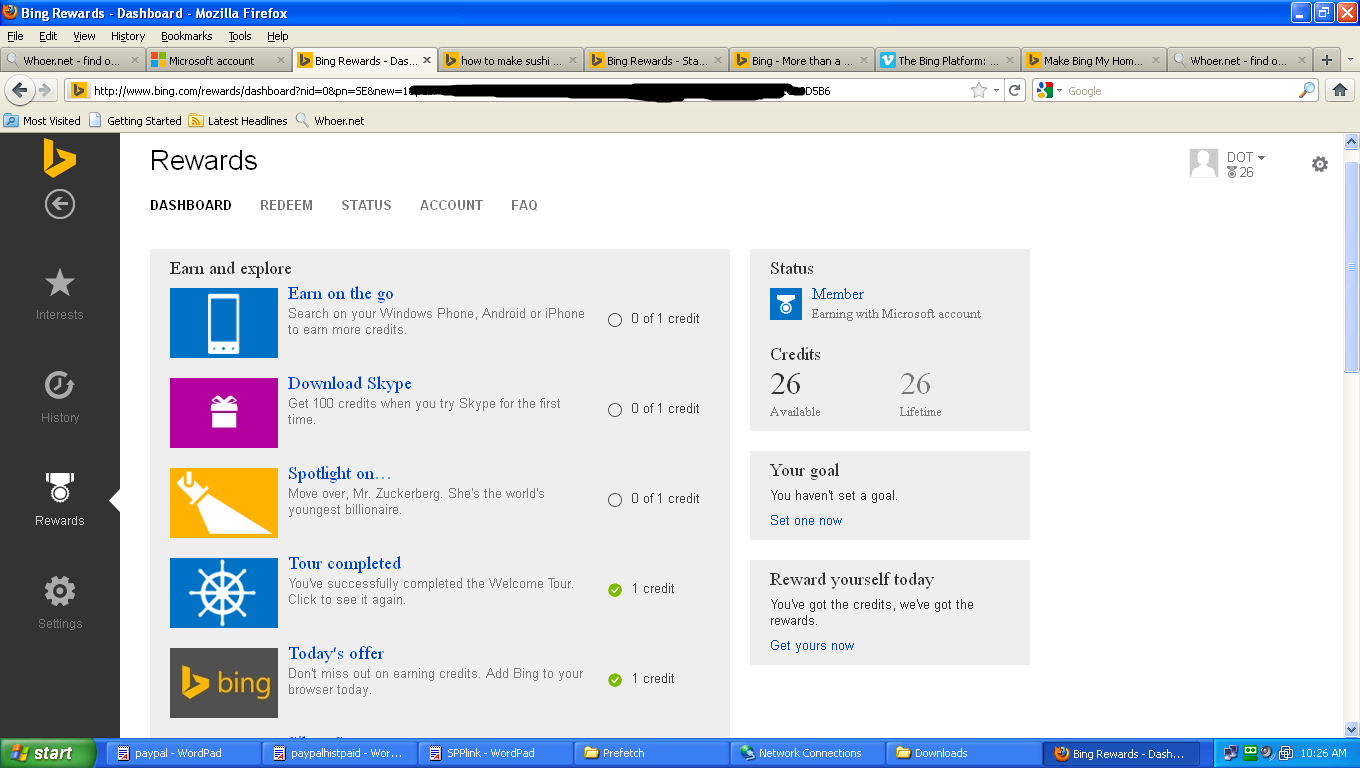Screen dimensions: 1360x768
Task: Close the Make Bing My Home tab
Action: 1155,60
